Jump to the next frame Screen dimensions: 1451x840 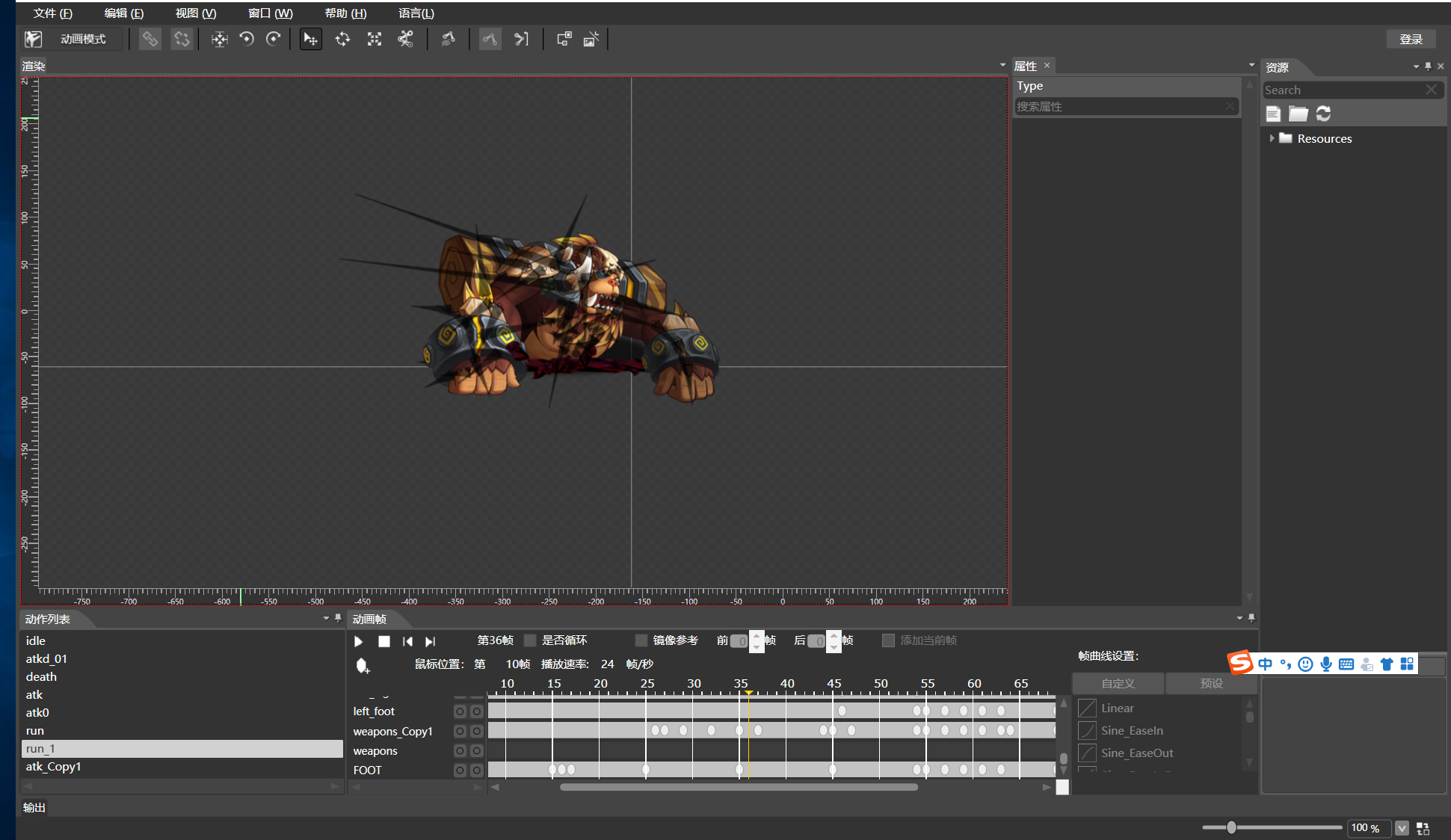[430, 641]
